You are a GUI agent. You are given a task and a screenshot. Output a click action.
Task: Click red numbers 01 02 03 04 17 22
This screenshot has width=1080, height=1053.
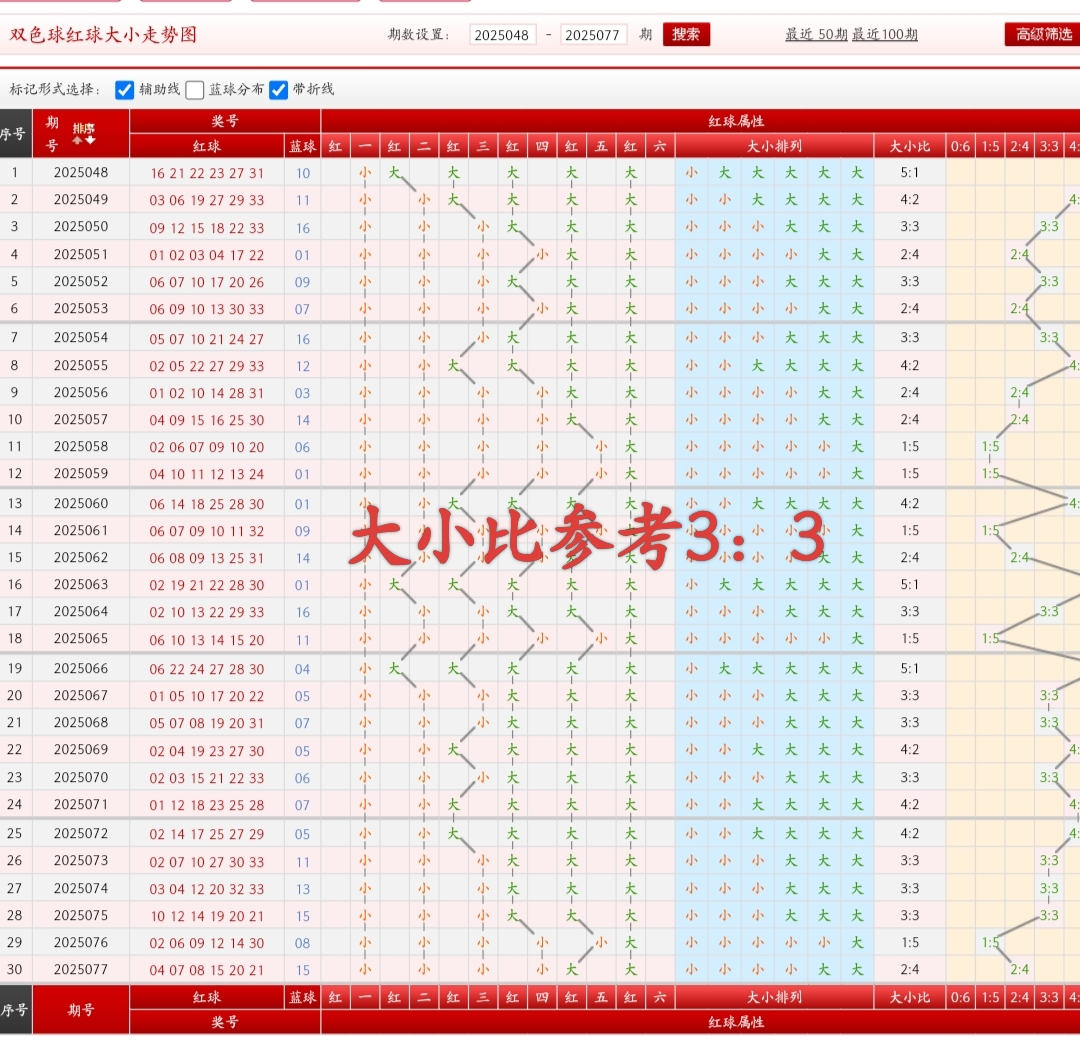pyautogui.click(x=207, y=256)
